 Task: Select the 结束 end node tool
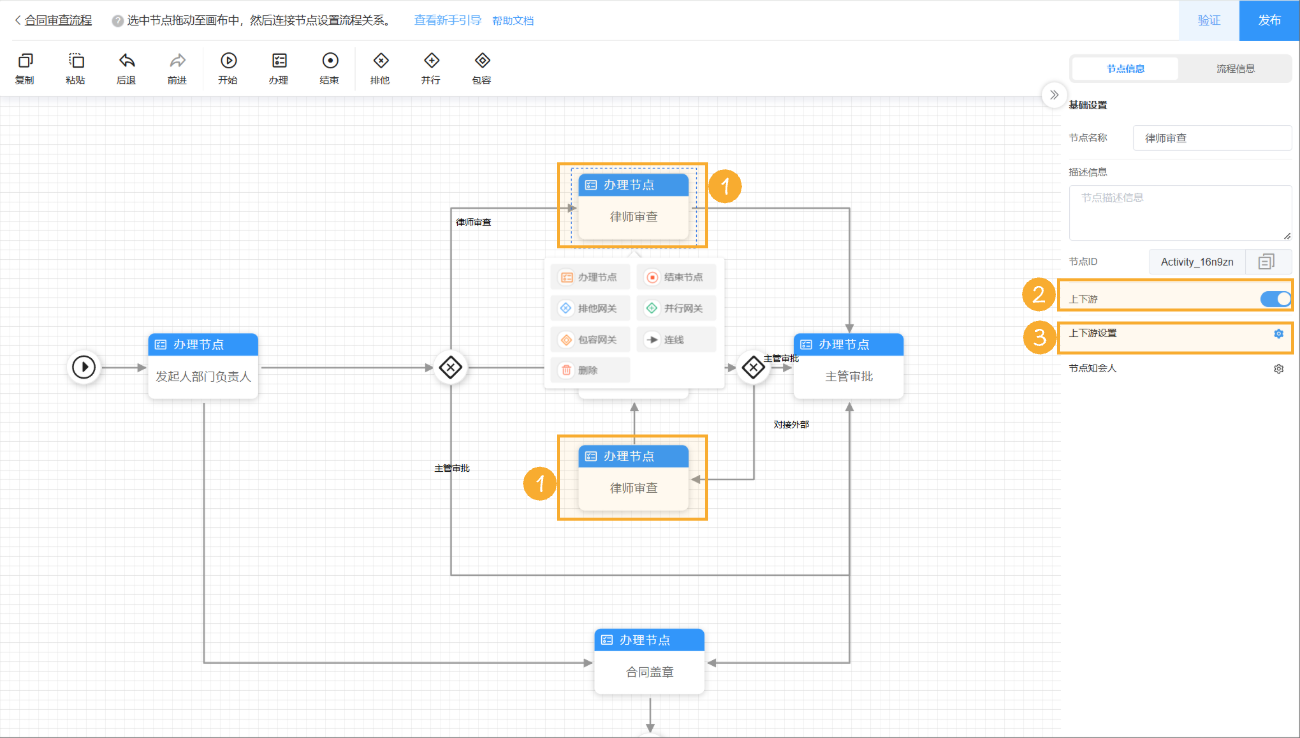330,62
